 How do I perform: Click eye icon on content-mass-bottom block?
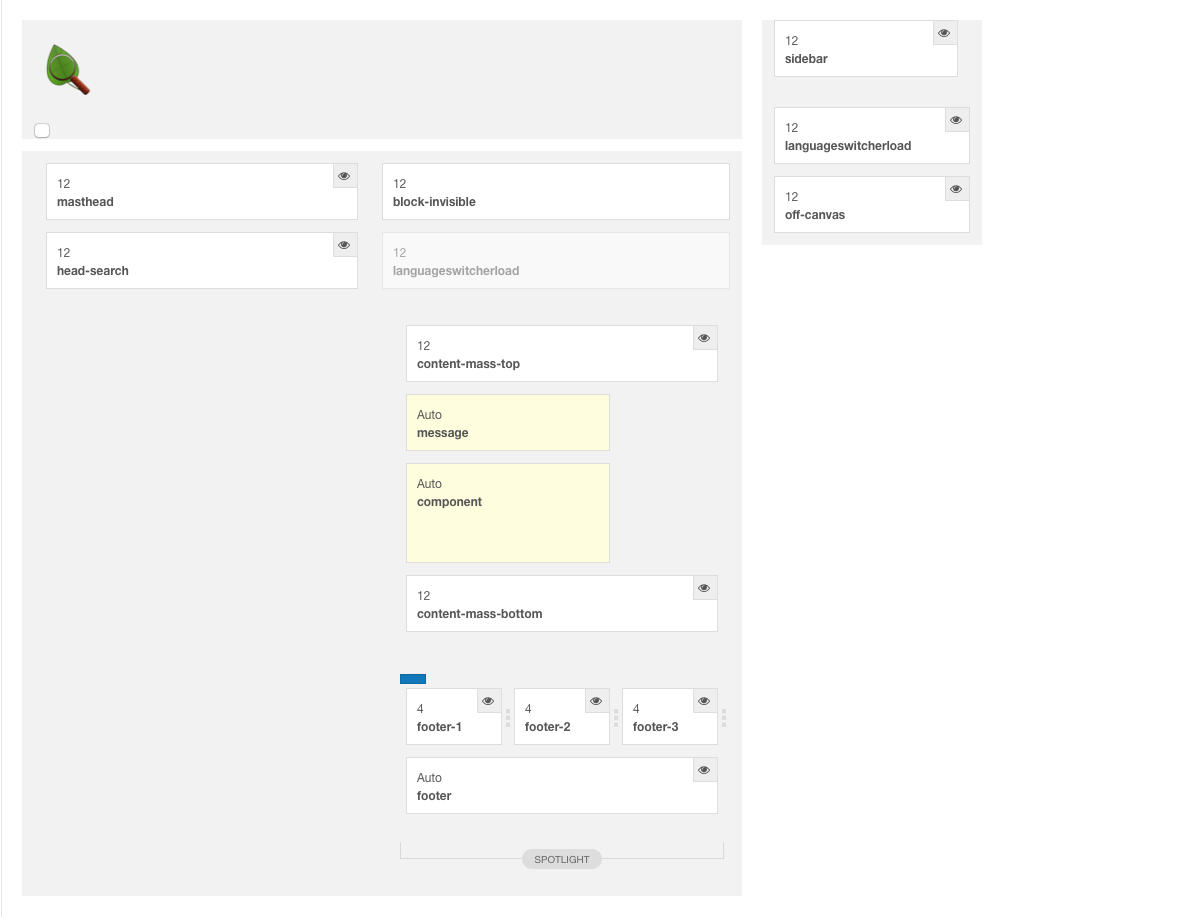click(x=704, y=588)
